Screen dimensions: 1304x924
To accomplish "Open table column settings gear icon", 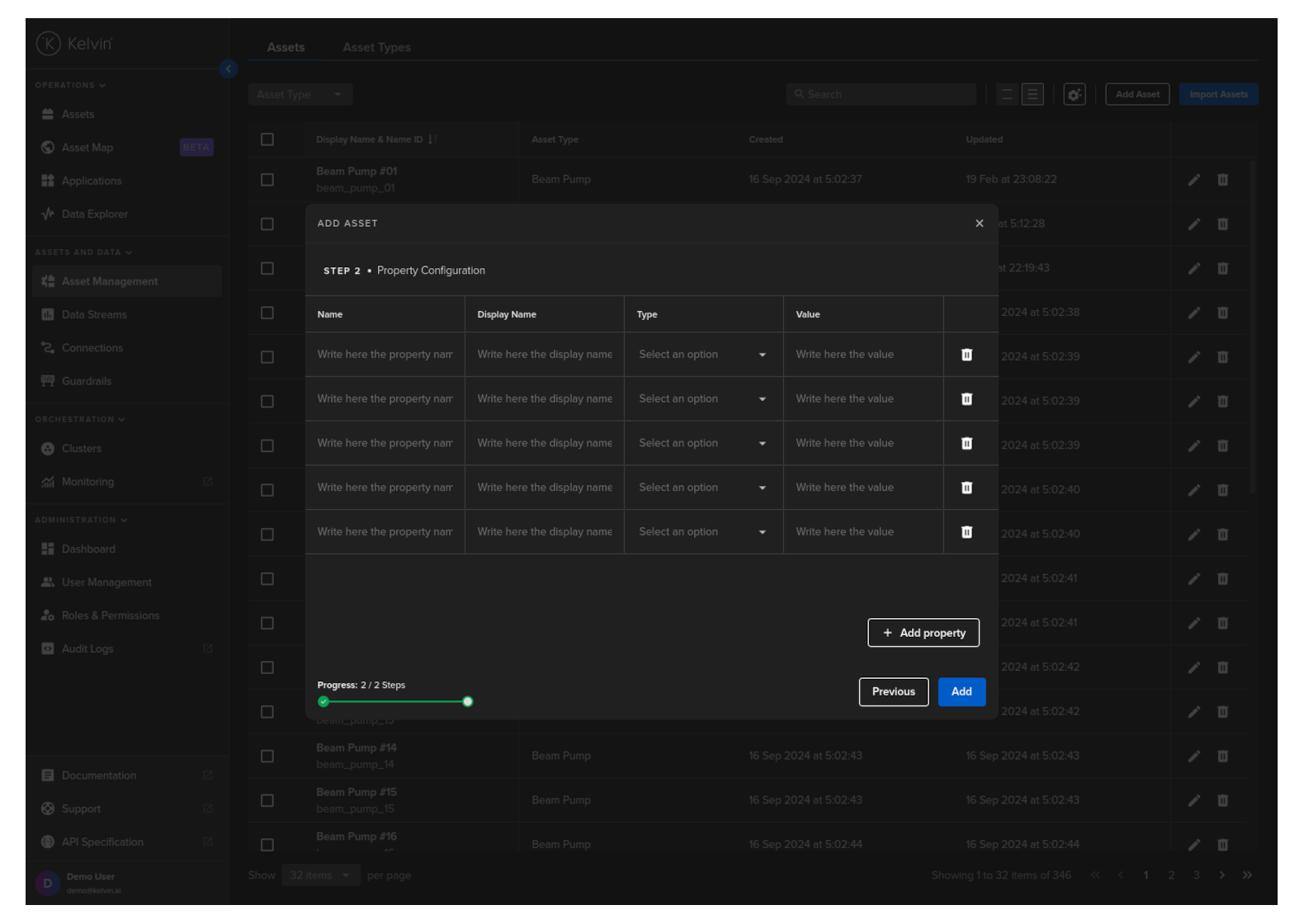I will point(1074,95).
